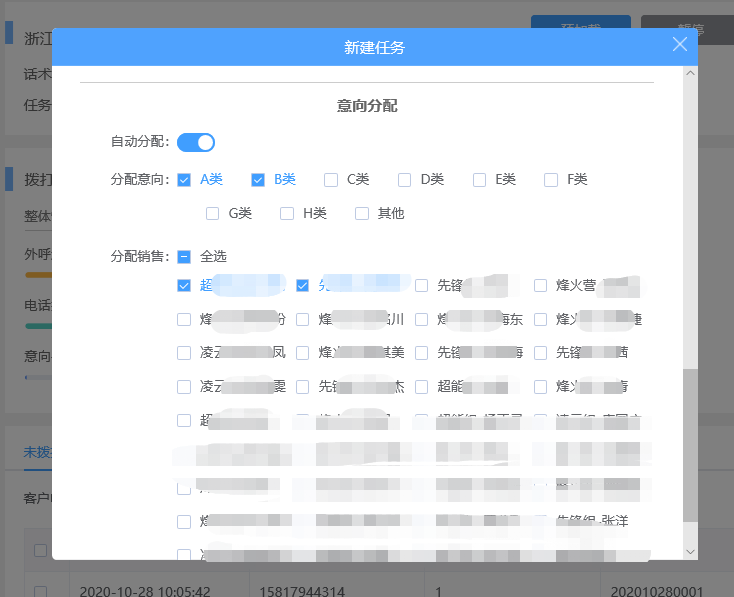Screen dimensions: 734x597
Task: Click the dialog's vertical scrollbar thumb
Action: [689, 445]
